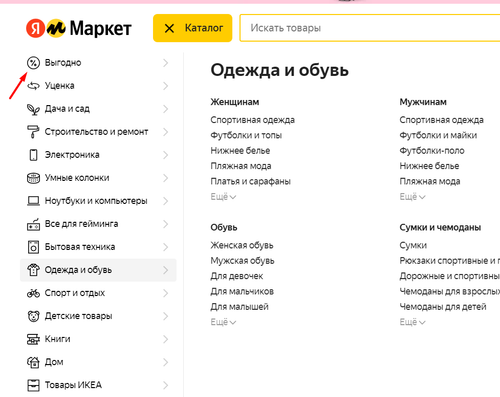Open Сумки и чемоданы heading
Image resolution: width=500 pixels, height=397 pixels.
pyautogui.click(x=440, y=227)
